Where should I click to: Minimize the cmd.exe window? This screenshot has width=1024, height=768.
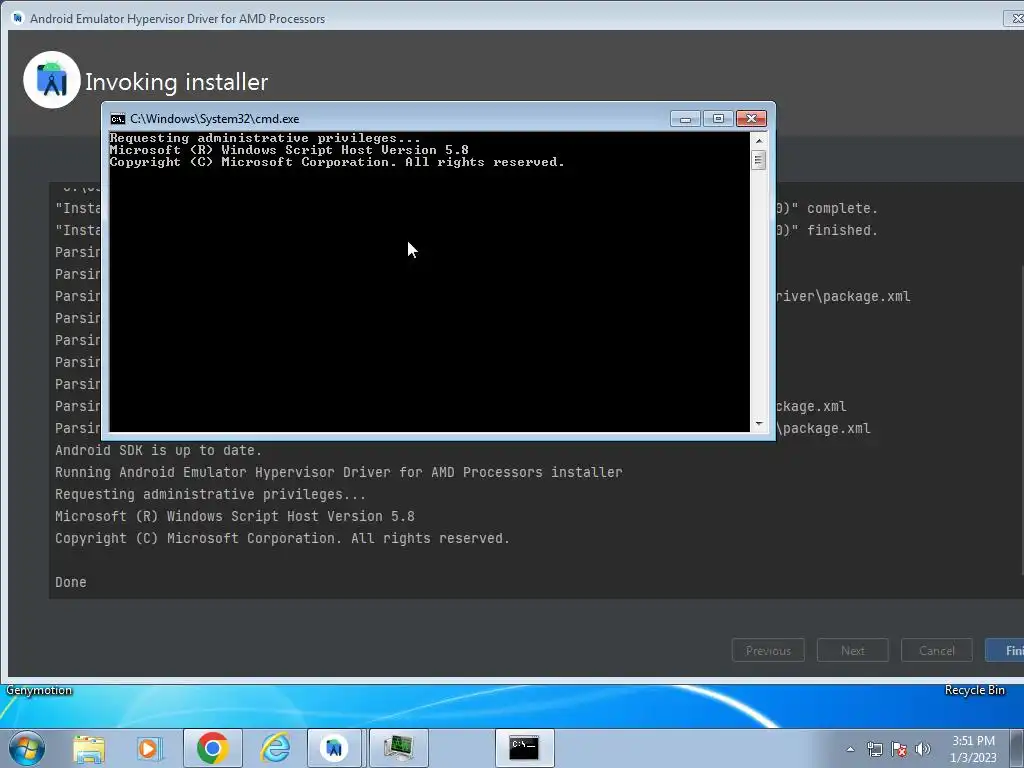coord(685,119)
